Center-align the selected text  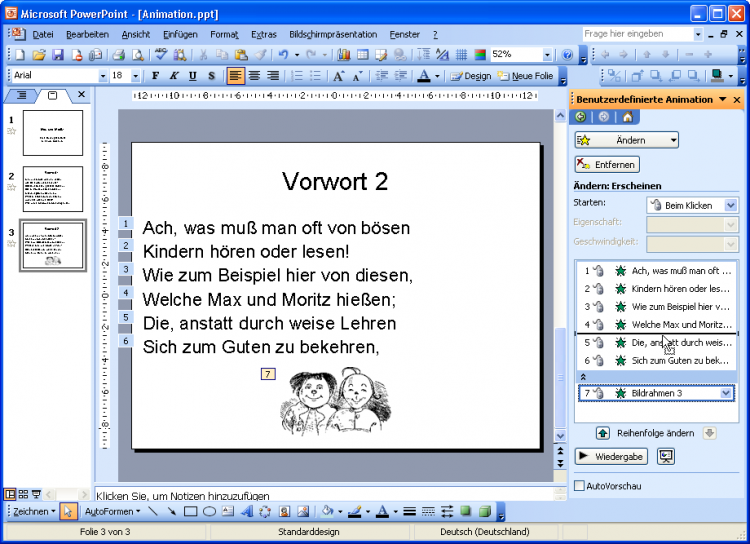[254, 76]
